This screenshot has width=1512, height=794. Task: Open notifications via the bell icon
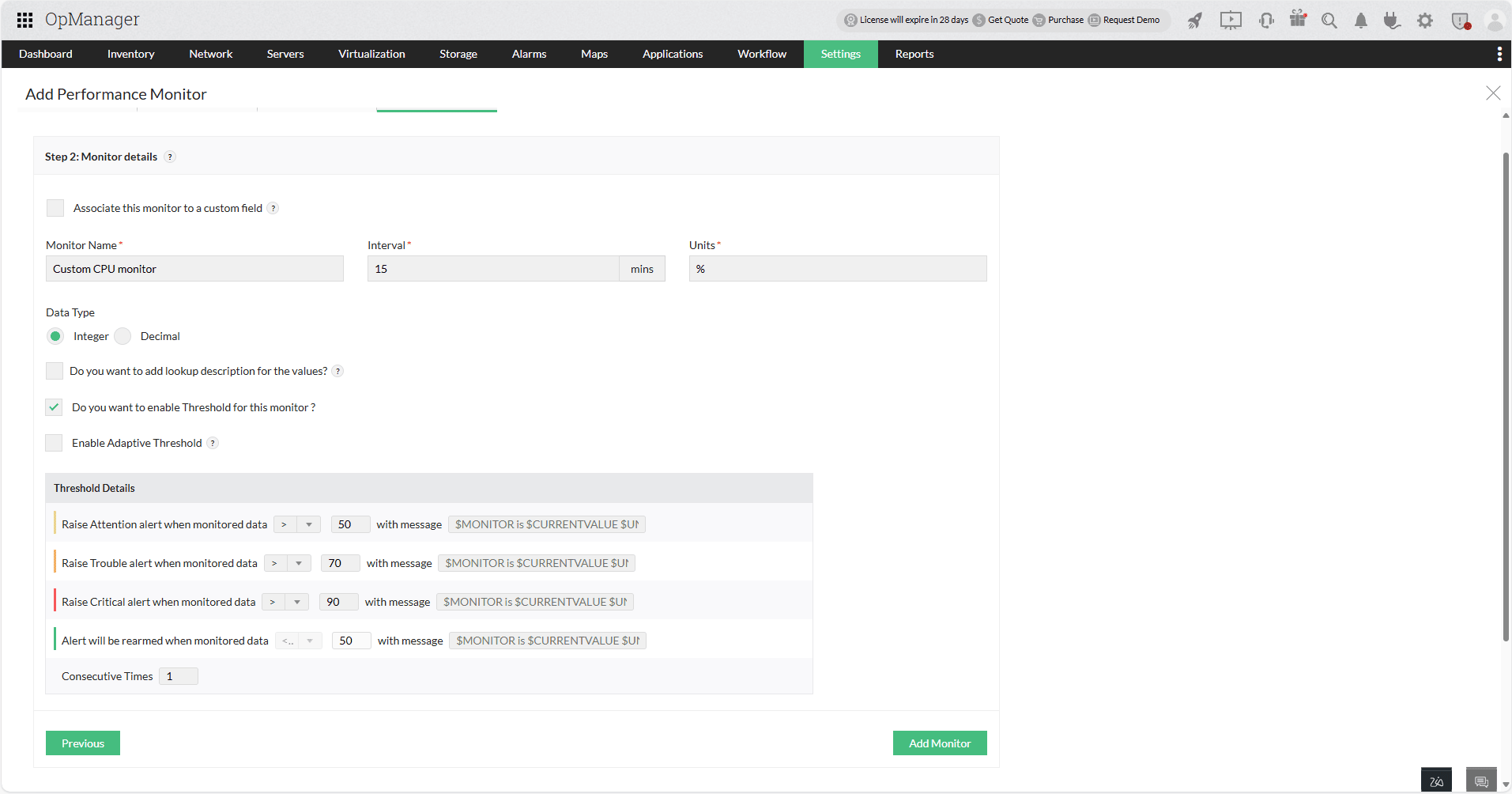click(x=1360, y=21)
